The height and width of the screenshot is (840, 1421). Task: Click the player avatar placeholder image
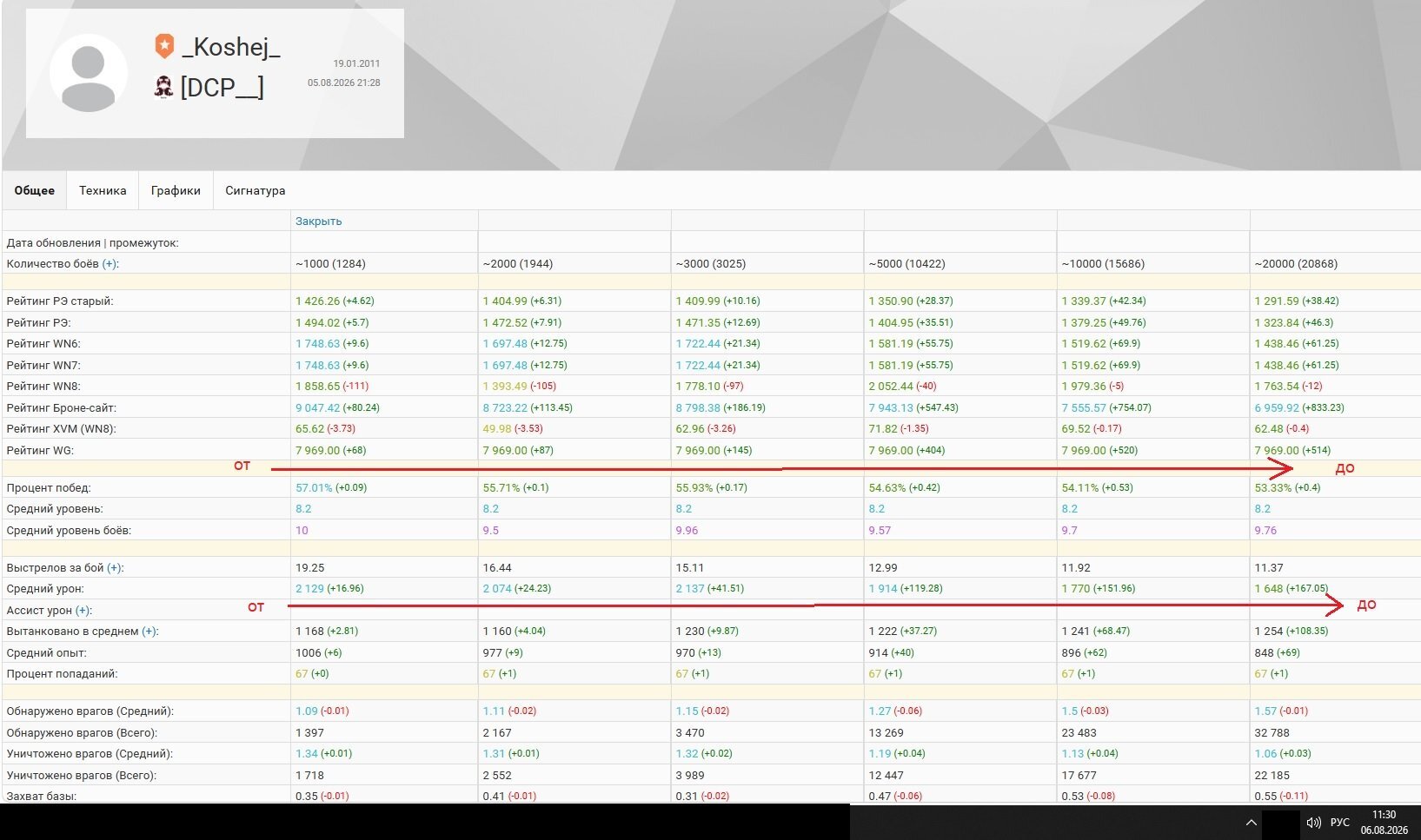[89, 73]
